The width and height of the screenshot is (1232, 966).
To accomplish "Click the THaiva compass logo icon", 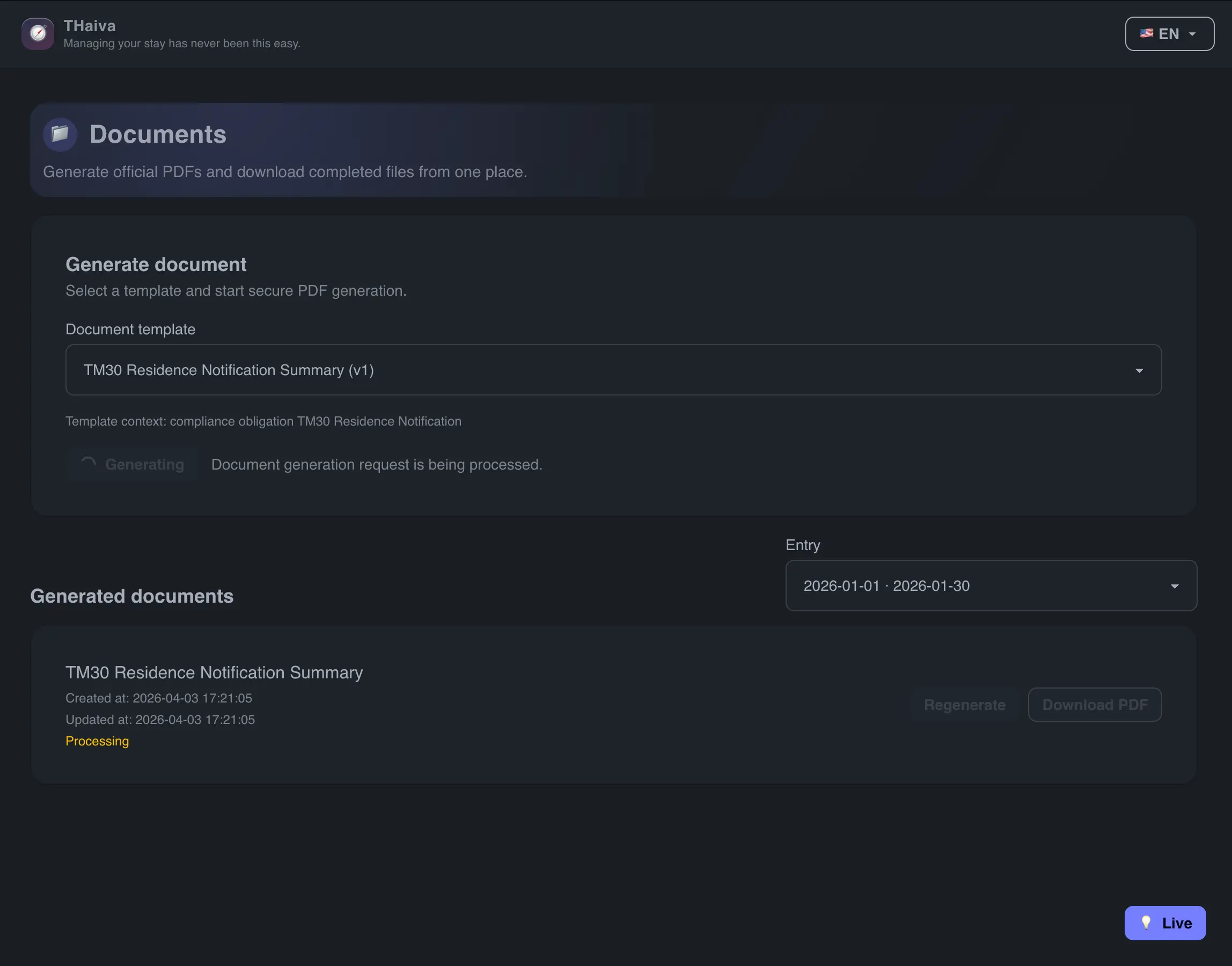I will (38, 34).
